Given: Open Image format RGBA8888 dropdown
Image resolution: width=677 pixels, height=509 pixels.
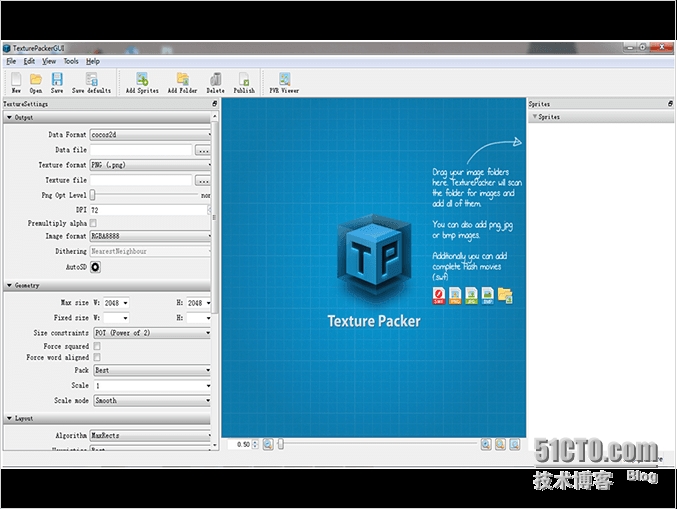Looking at the screenshot, I should (150, 236).
